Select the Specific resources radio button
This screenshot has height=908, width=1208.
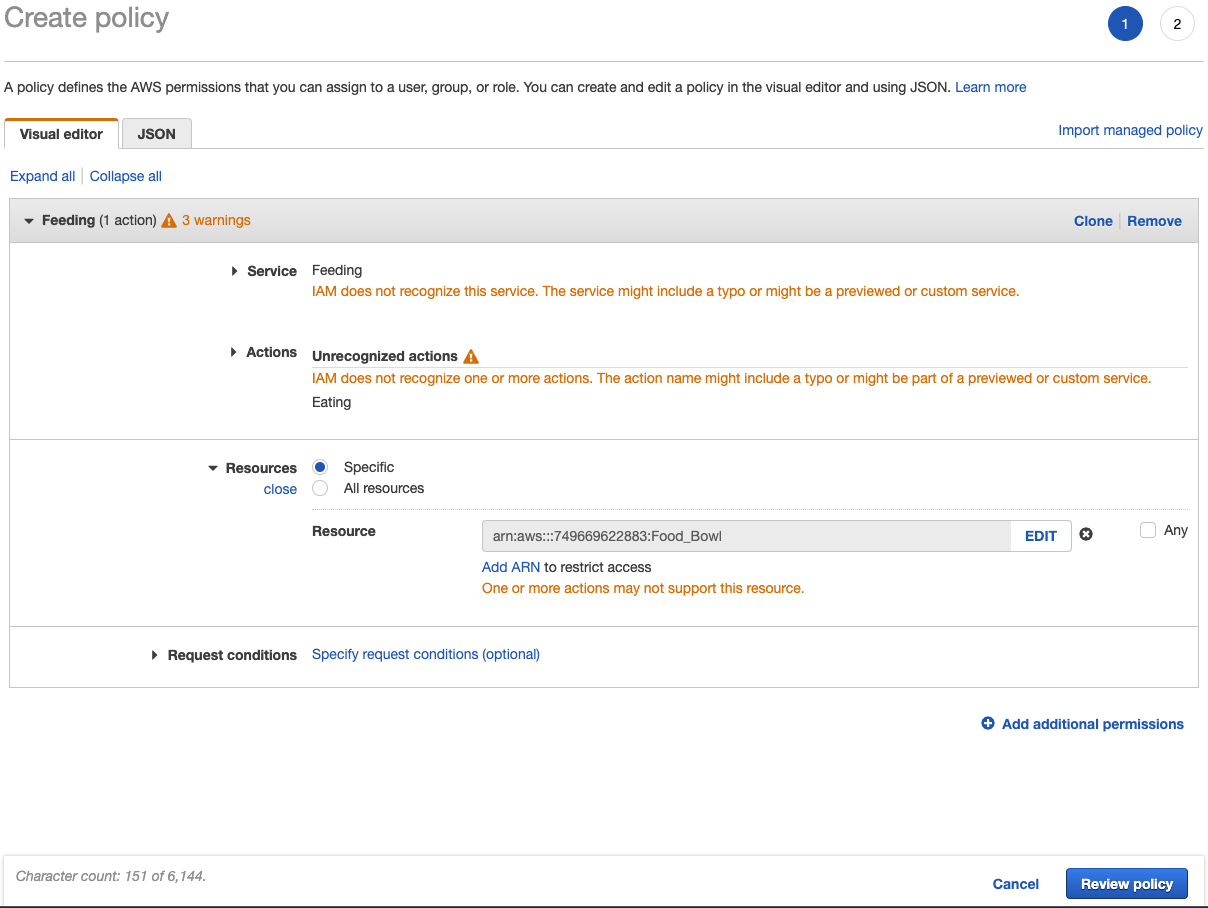320,467
